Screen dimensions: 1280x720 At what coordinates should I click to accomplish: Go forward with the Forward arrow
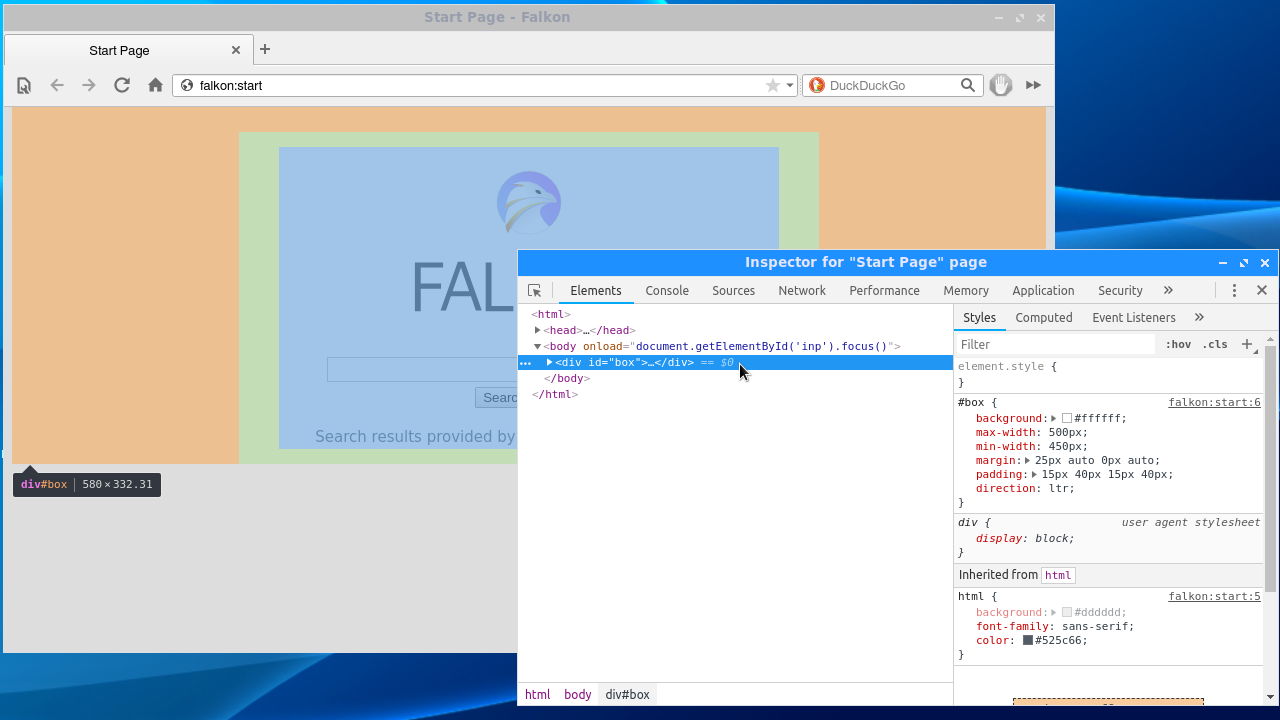(89, 86)
